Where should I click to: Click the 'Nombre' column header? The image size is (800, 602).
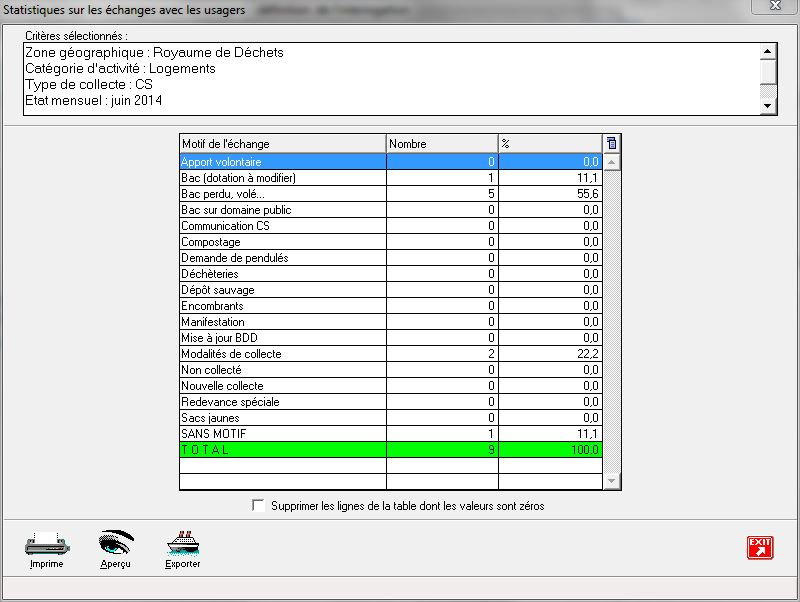441,144
